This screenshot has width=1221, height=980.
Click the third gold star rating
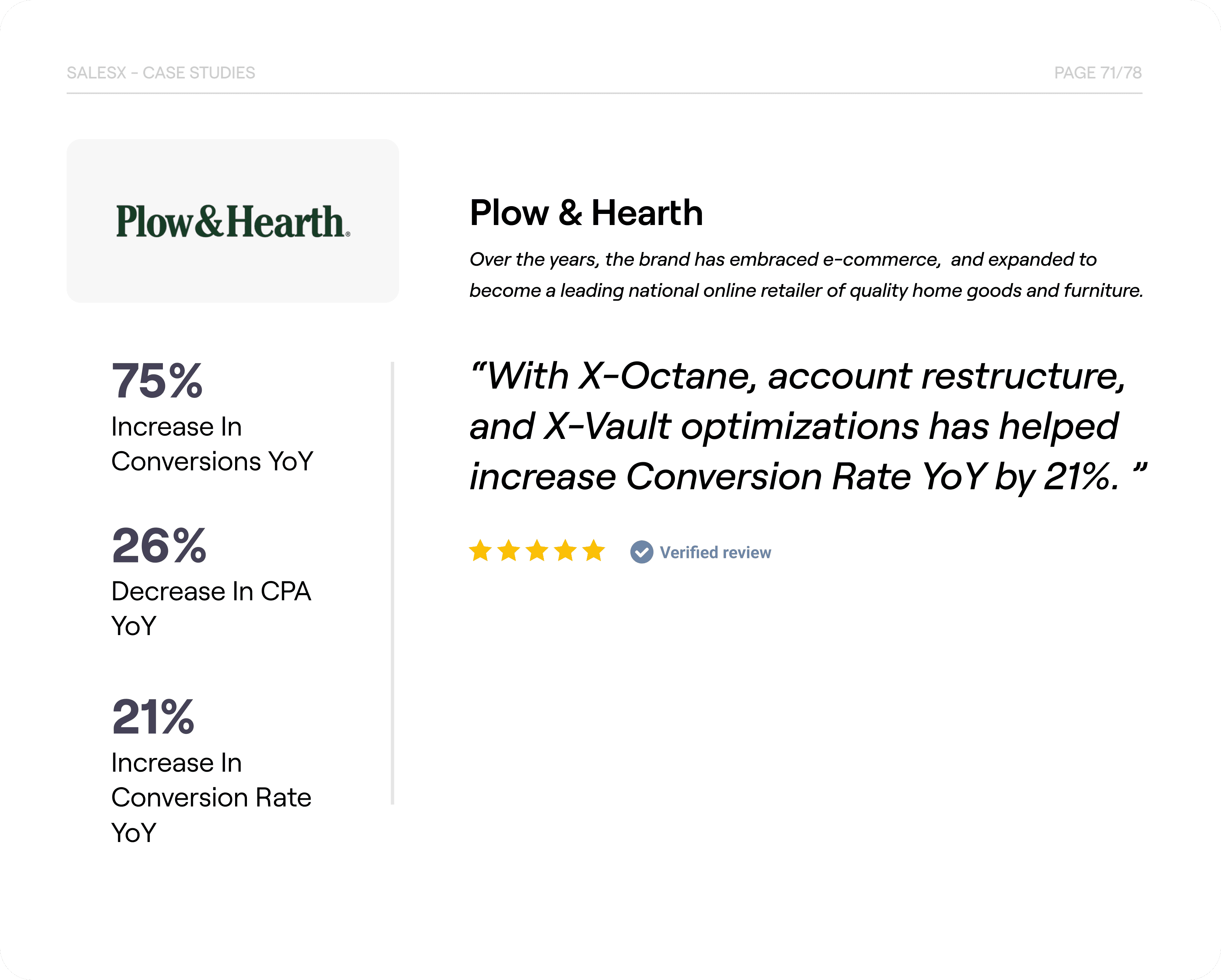(537, 550)
